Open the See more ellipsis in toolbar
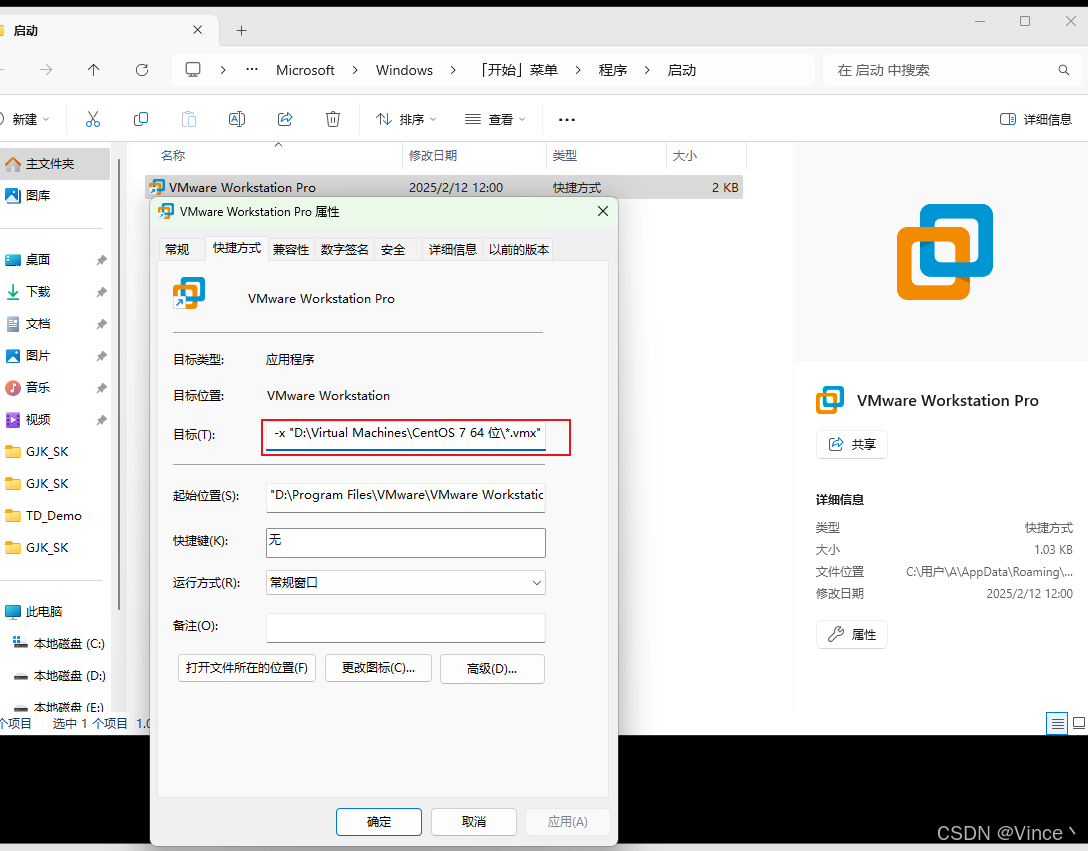Screen dimensions: 1088x851 coord(567,119)
